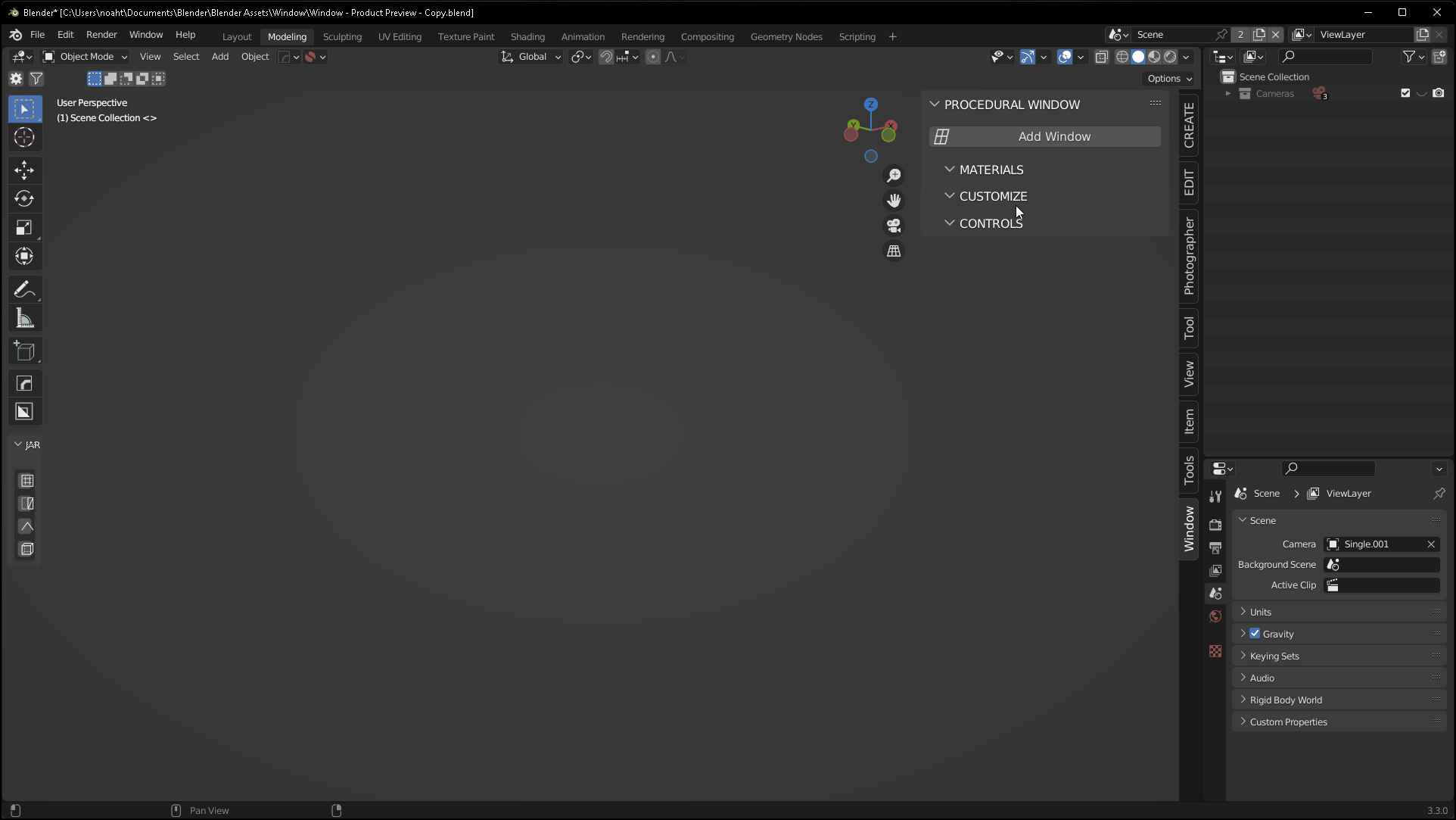Toggle Cameras collection exclude checkbox
The width and height of the screenshot is (1456, 820).
tap(1405, 93)
